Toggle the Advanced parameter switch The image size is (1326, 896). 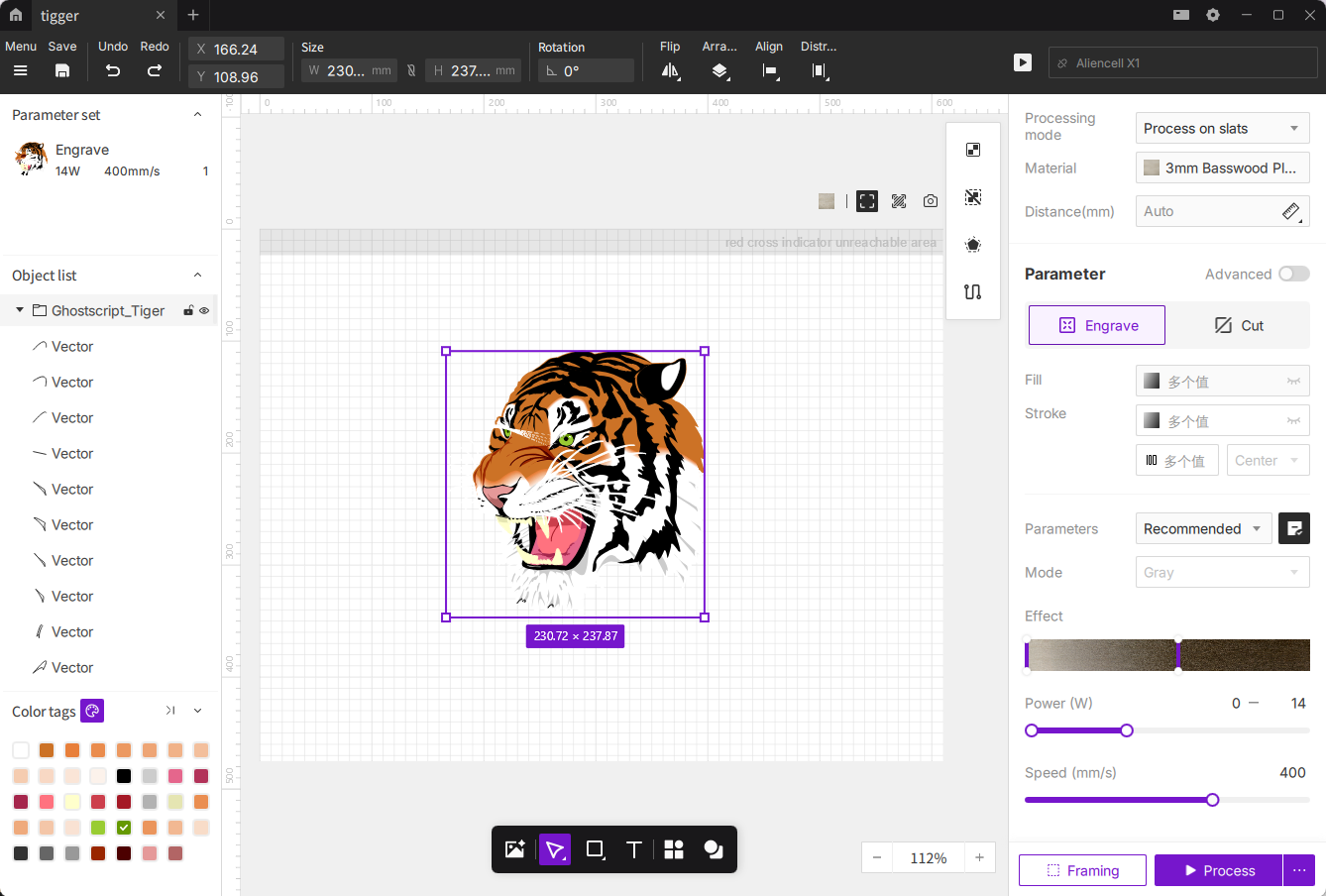[x=1293, y=274]
